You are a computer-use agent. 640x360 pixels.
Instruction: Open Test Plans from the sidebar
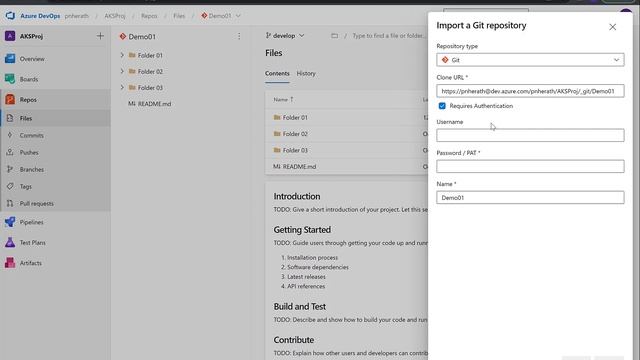point(33,243)
